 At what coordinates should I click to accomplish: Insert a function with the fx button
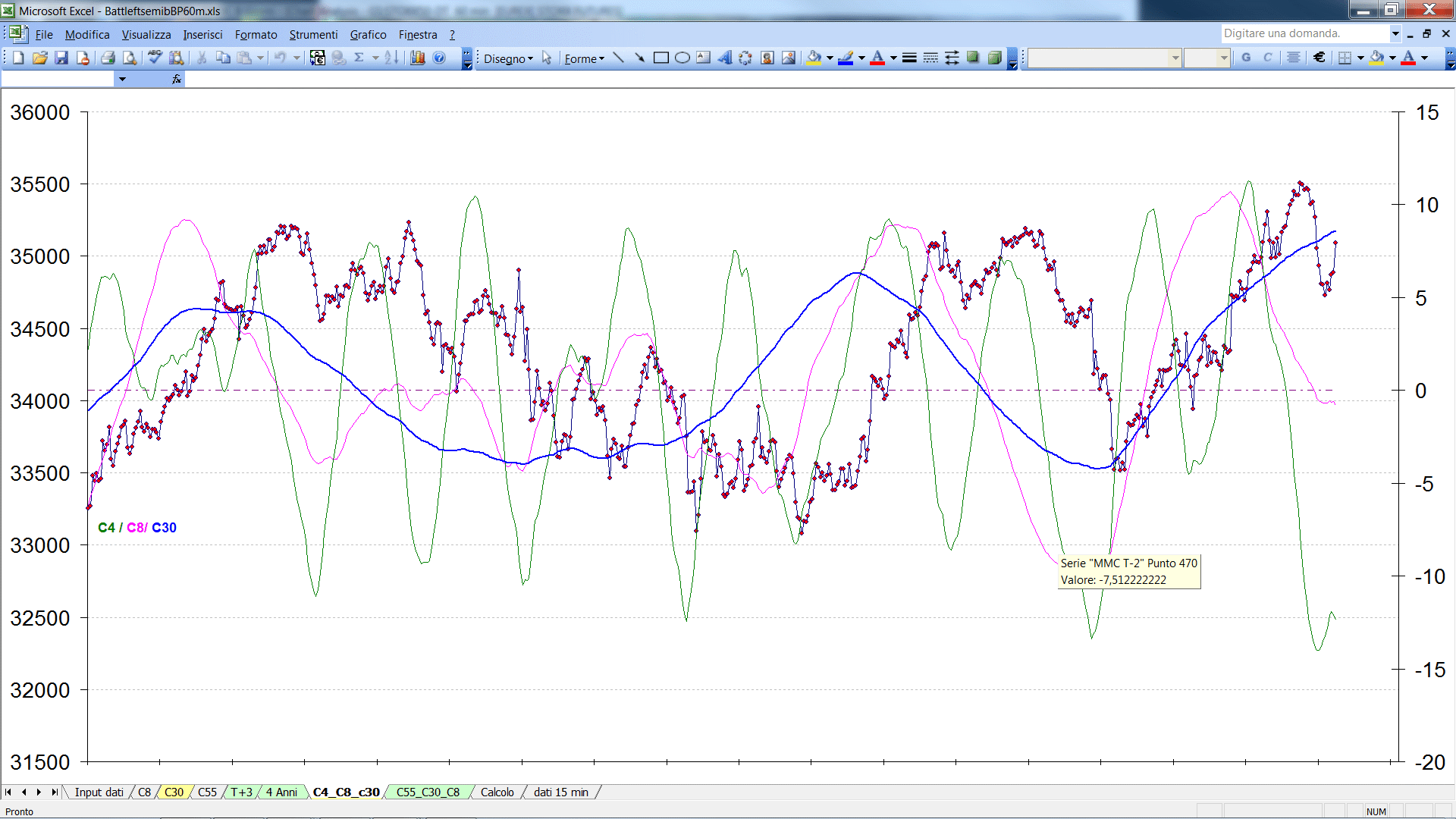176,79
